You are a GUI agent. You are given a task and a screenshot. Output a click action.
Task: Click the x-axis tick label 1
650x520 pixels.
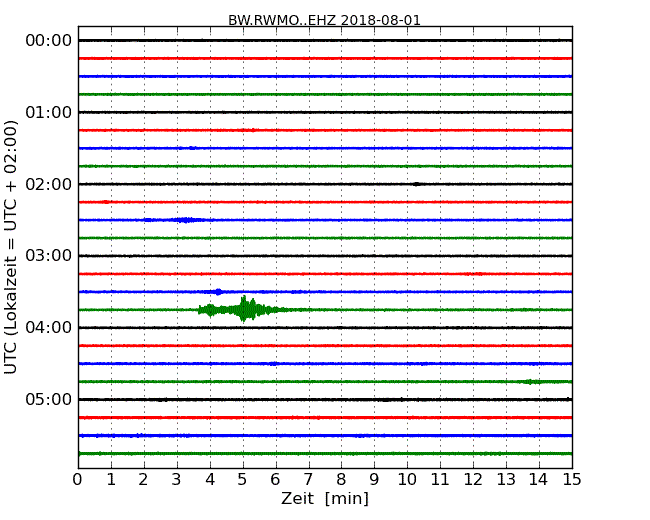pos(111,480)
